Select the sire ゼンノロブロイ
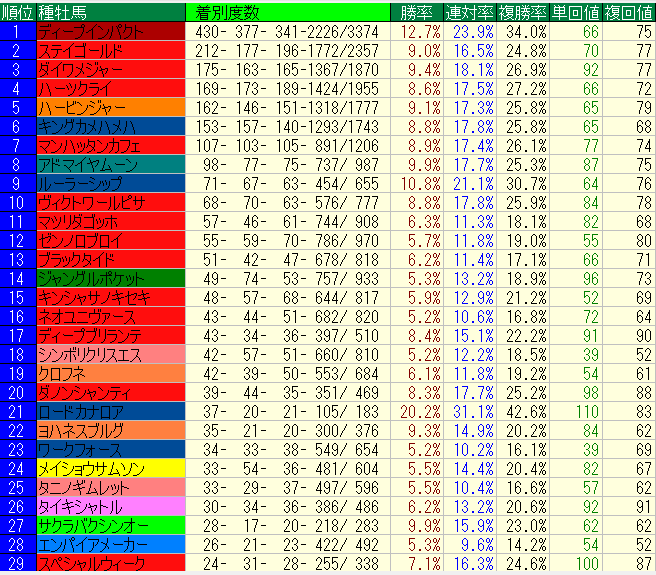Viewport: 656px width, 575px height. pos(111,241)
